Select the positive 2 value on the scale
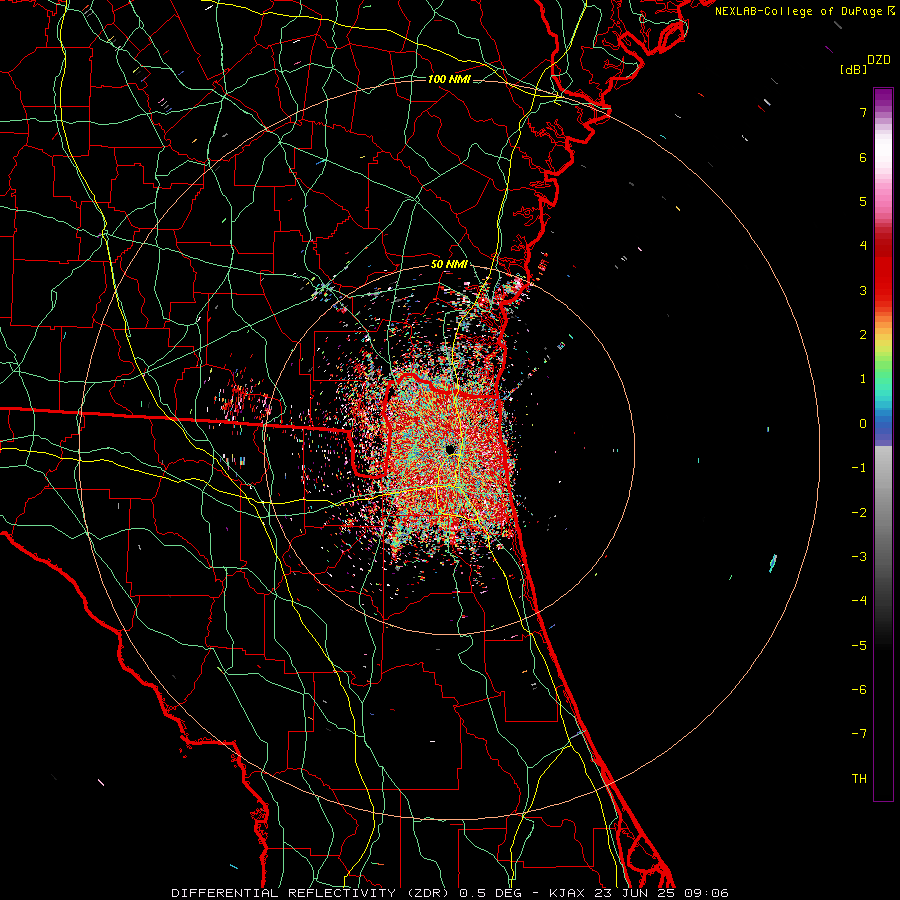900x900 pixels. click(x=863, y=335)
